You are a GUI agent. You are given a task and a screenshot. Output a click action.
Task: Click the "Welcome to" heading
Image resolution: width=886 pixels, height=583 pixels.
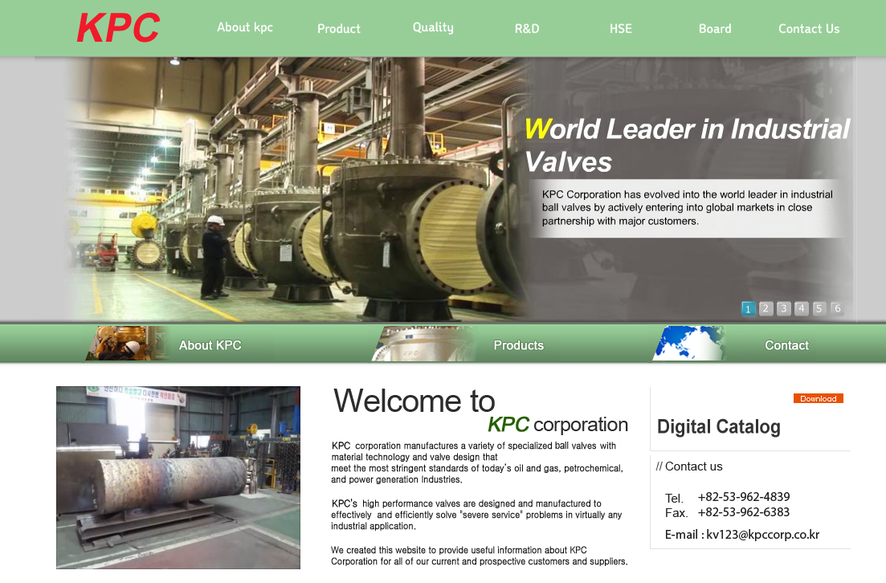[414, 401]
